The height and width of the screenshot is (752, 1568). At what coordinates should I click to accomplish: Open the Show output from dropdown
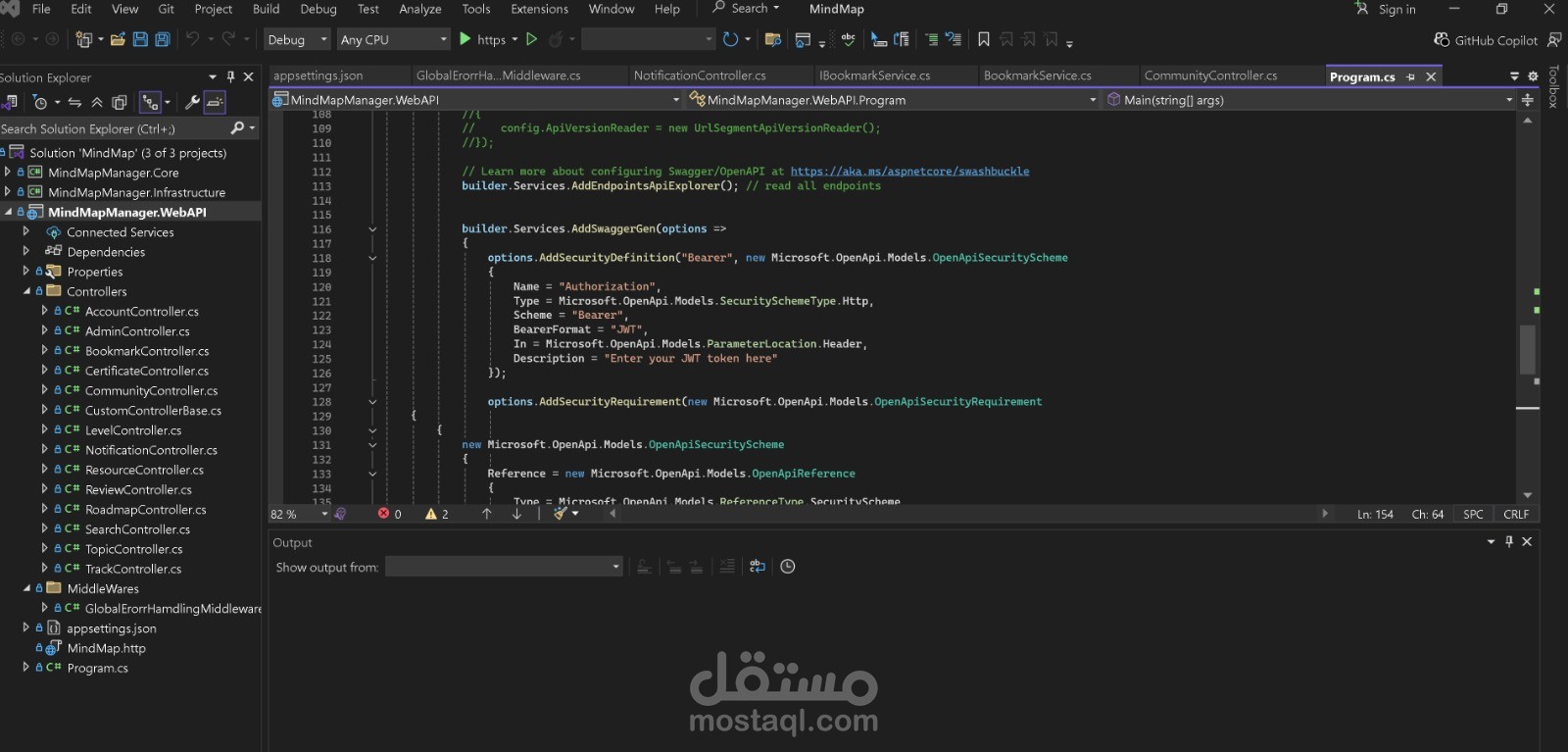pos(504,567)
